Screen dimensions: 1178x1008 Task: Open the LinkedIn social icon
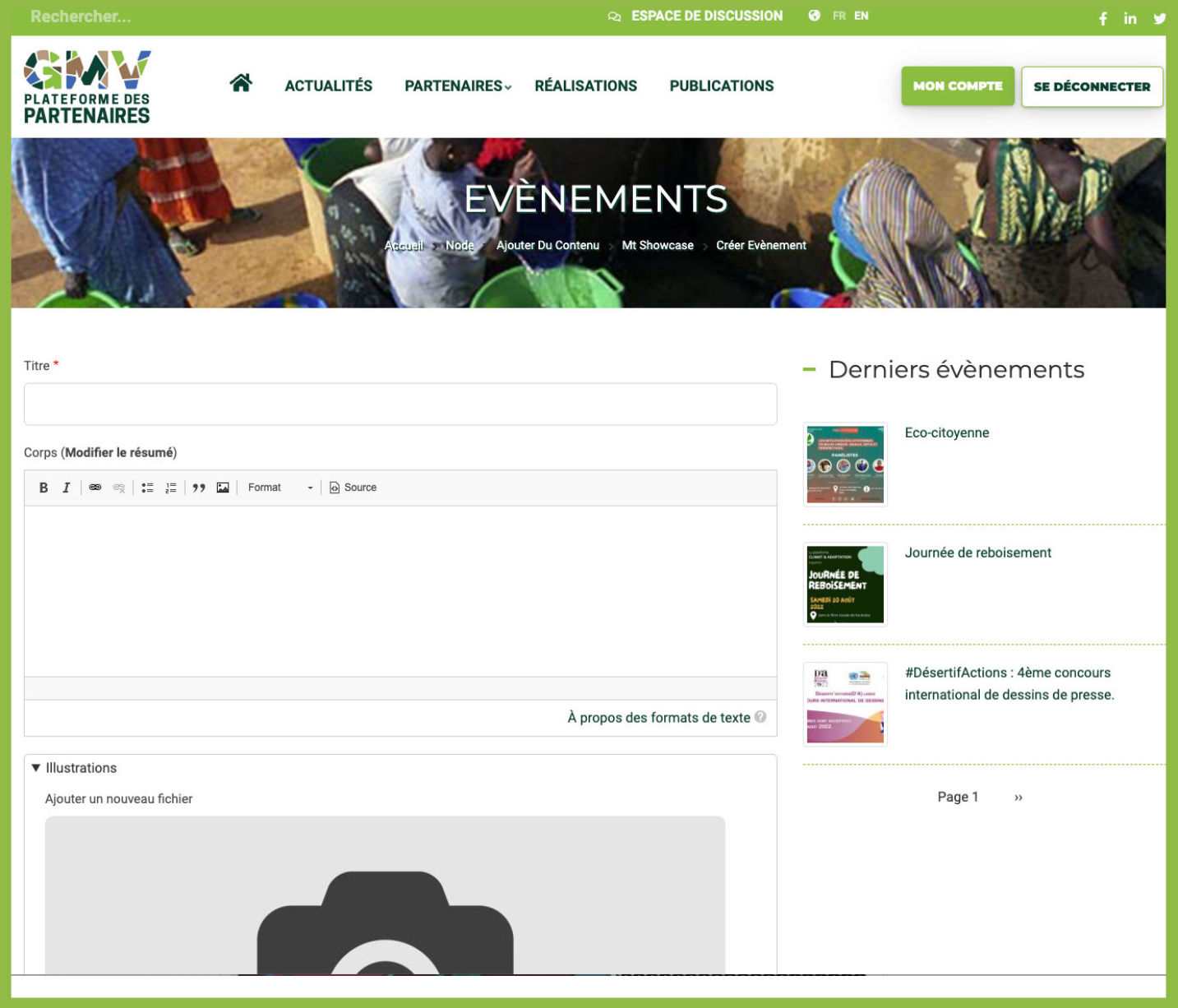pyautogui.click(x=1130, y=18)
